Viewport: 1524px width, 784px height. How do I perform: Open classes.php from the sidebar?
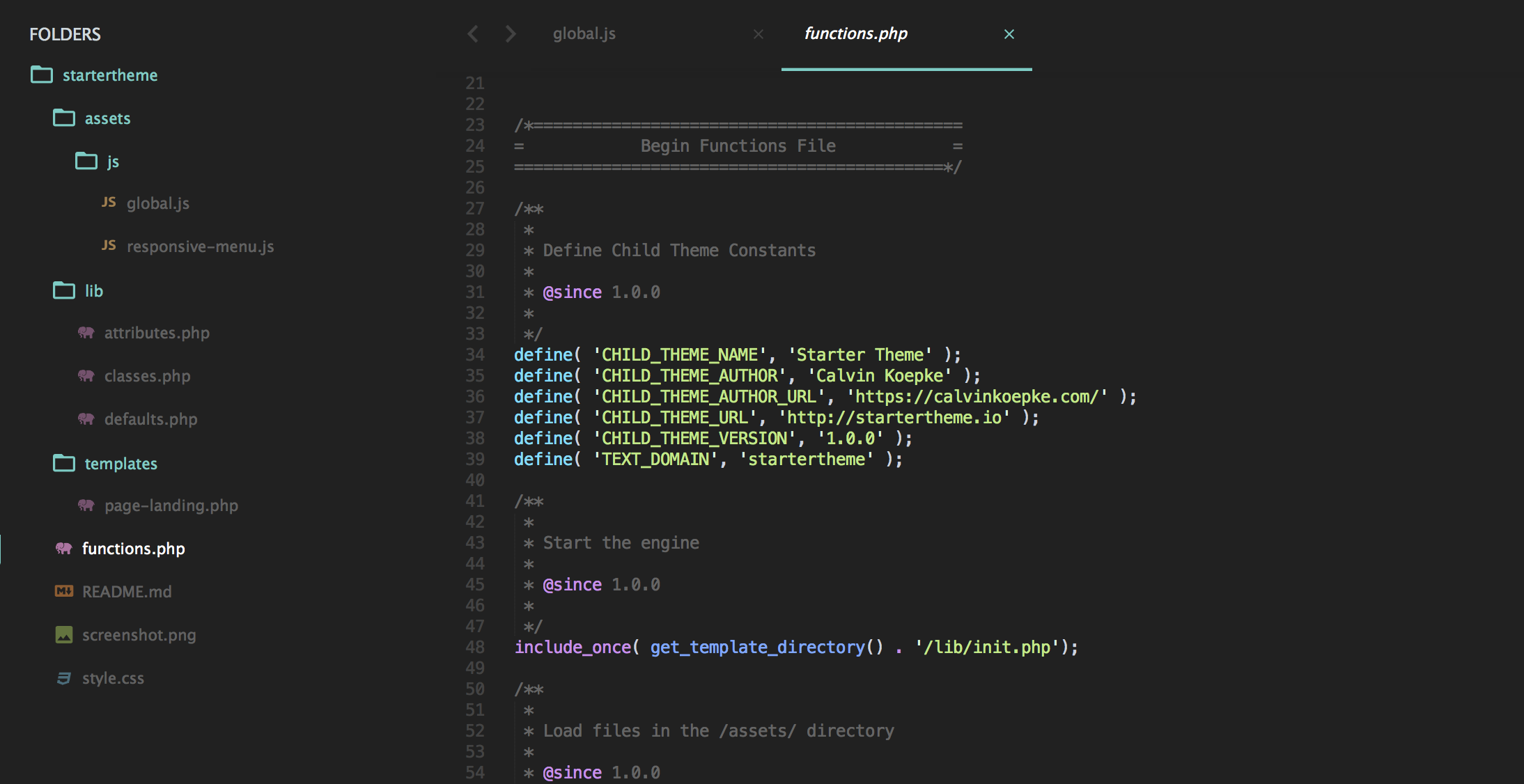[147, 376]
